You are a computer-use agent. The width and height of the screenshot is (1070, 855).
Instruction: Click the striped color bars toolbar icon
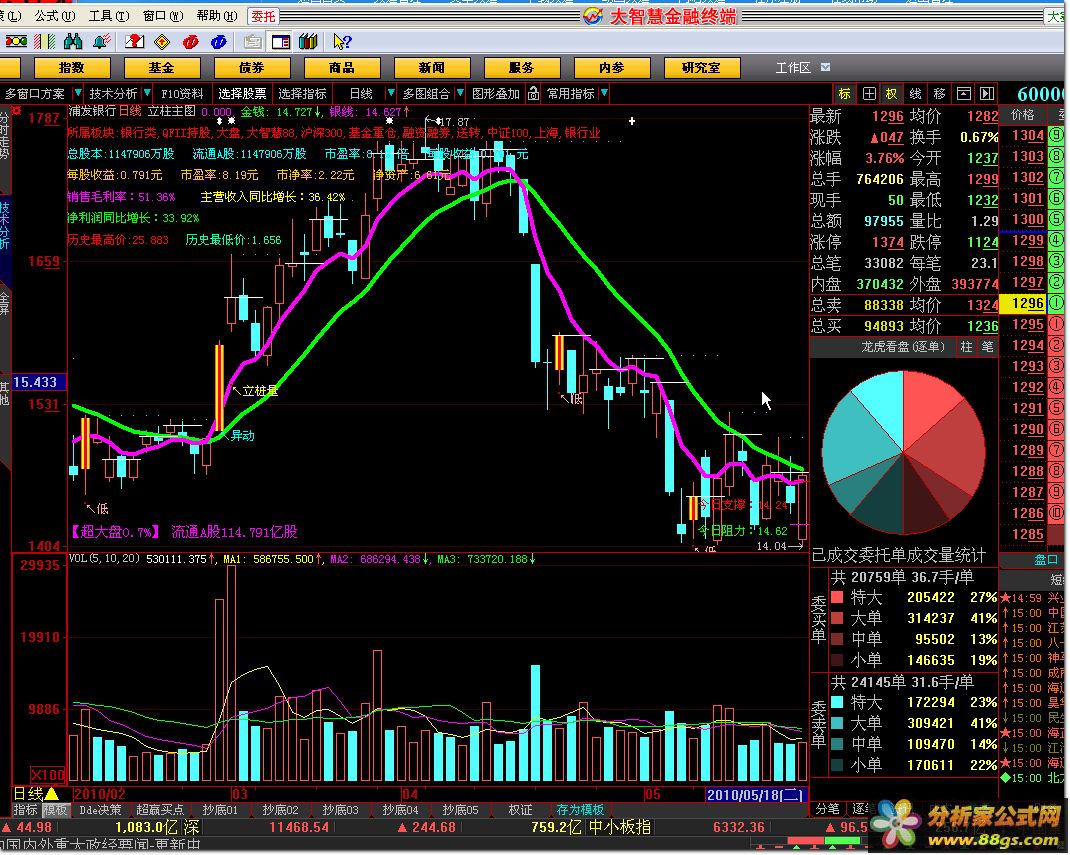coord(44,42)
